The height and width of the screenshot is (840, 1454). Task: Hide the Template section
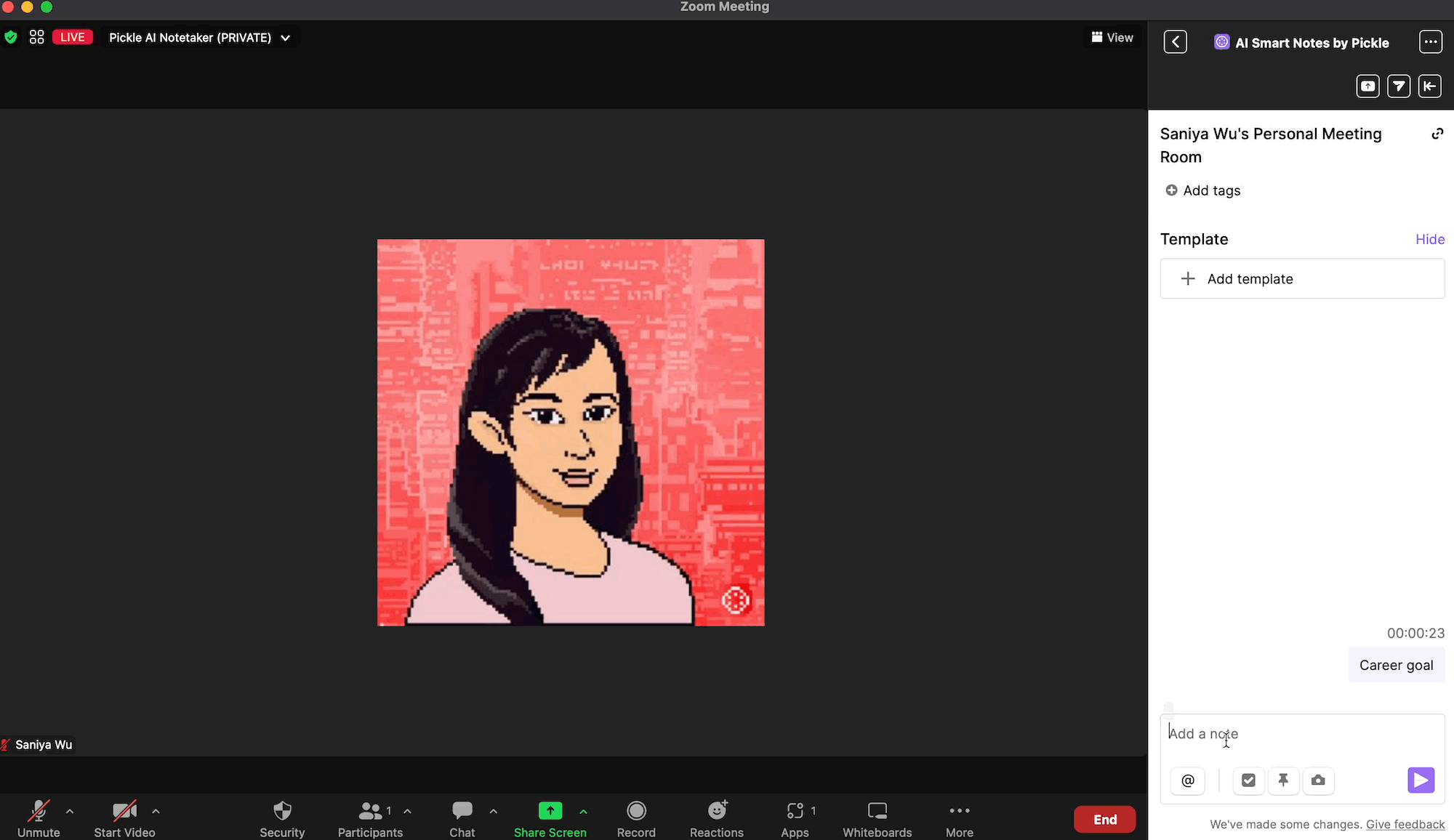1430,239
